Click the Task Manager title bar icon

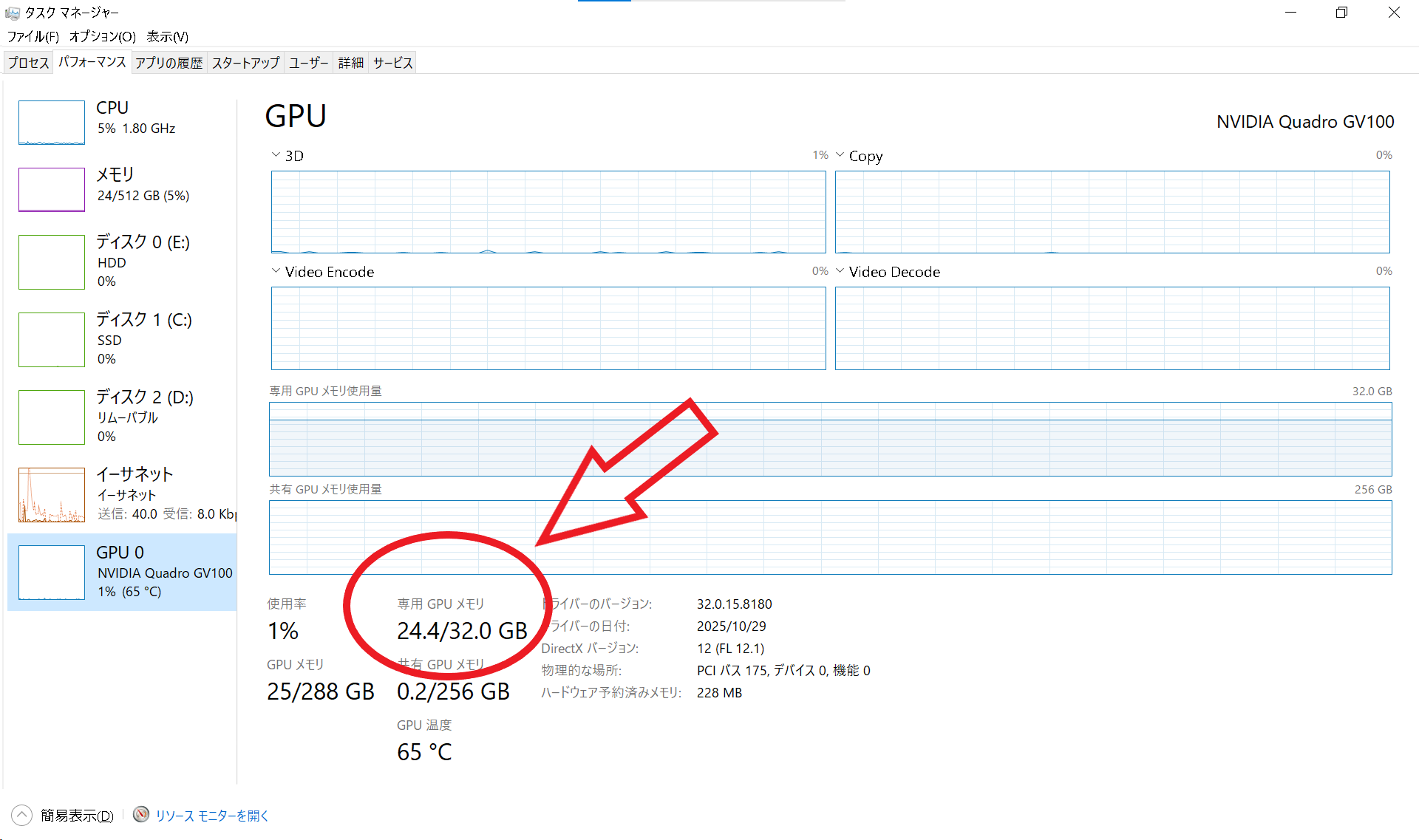coord(13,13)
